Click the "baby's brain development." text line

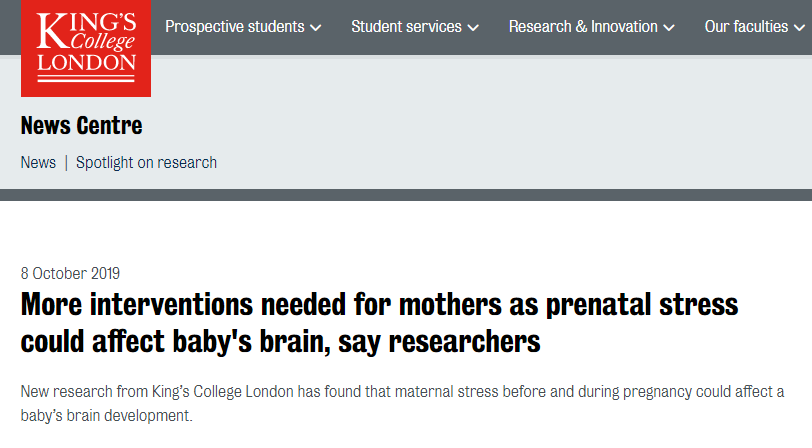coord(107,415)
